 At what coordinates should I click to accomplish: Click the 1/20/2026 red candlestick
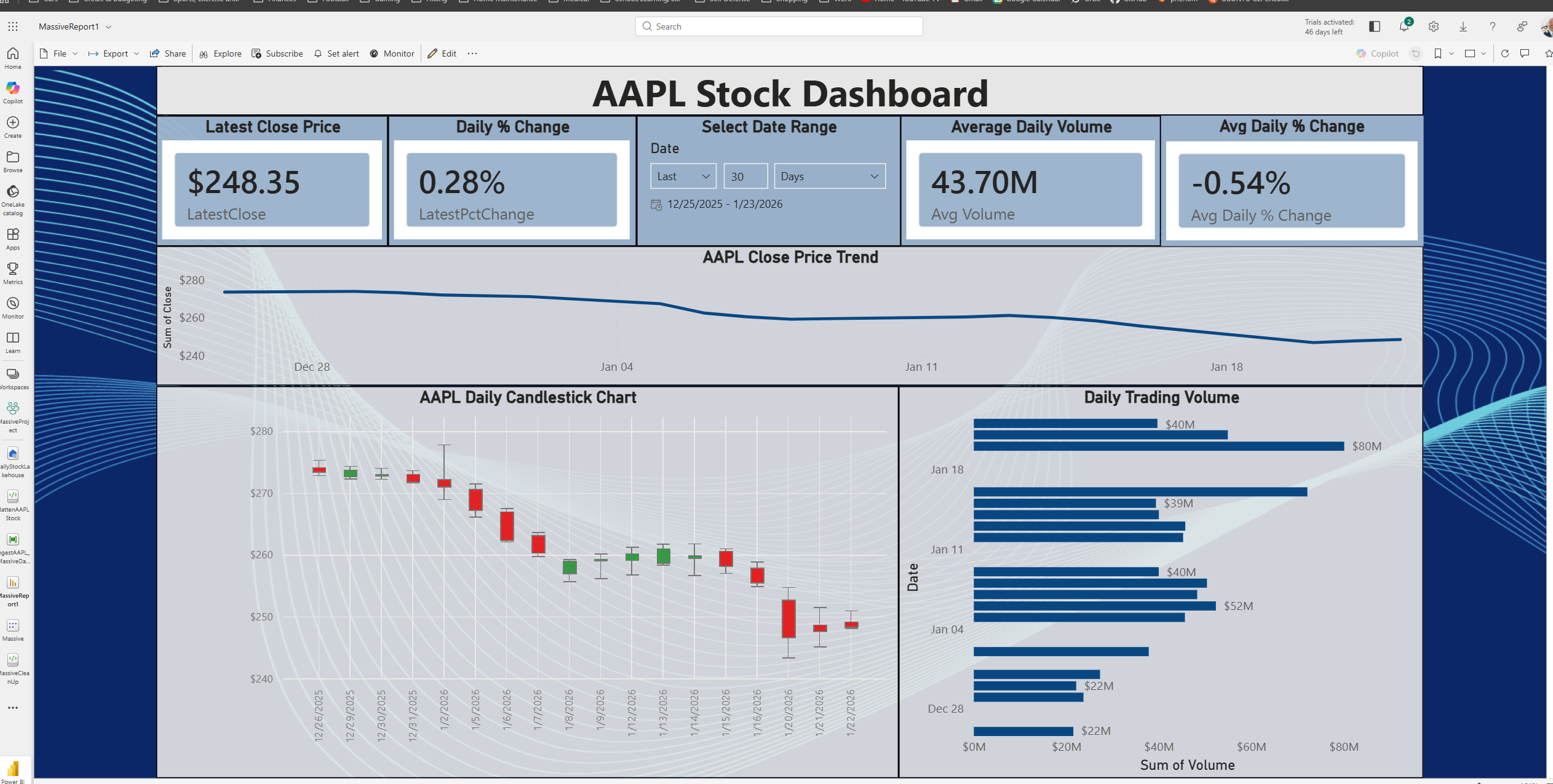788,619
